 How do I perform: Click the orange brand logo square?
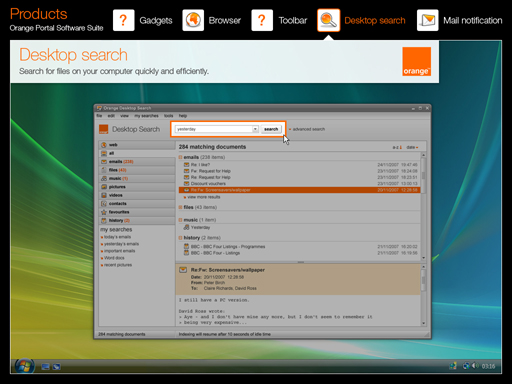416,61
